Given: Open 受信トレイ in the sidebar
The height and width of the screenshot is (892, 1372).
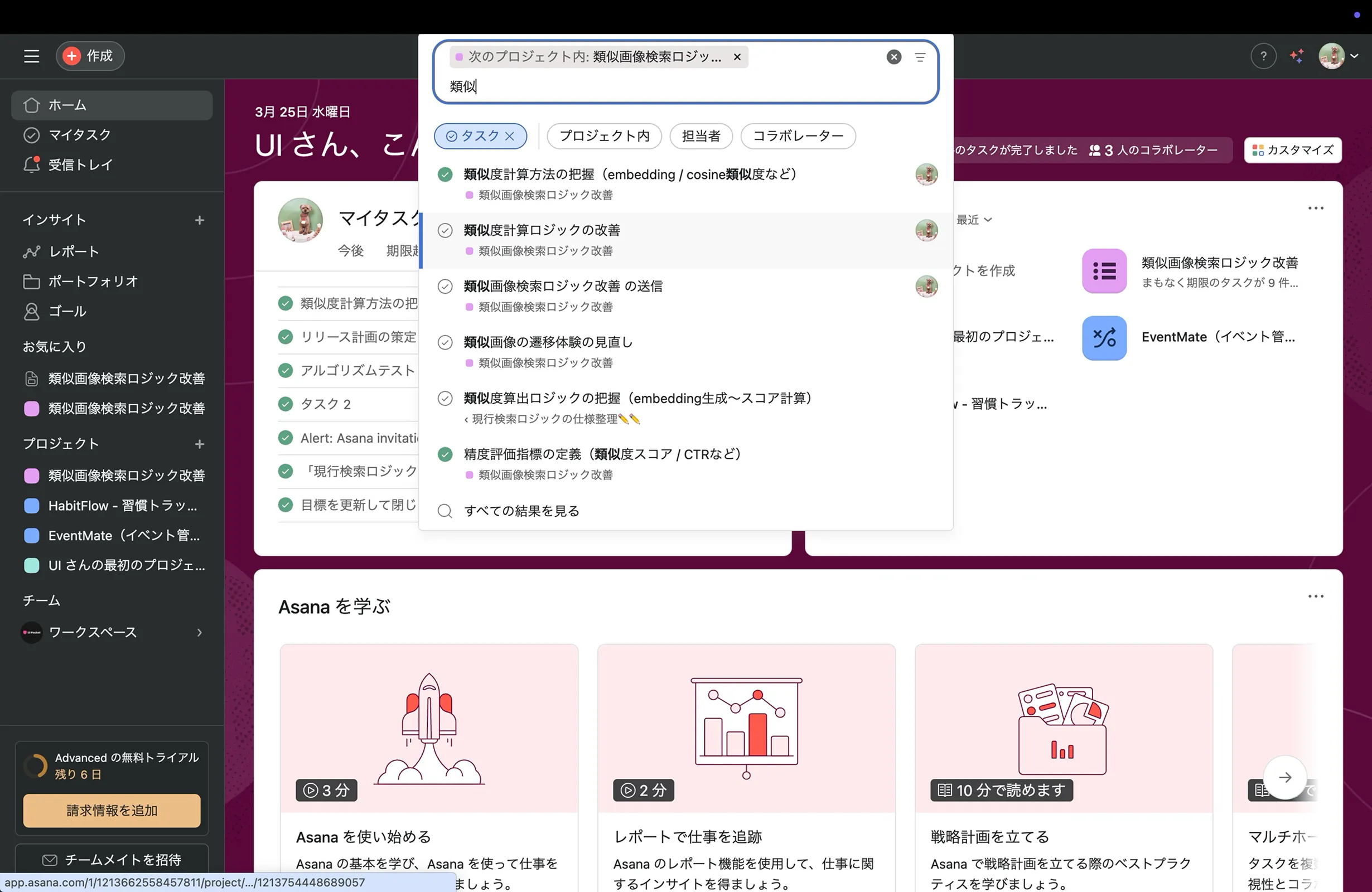Looking at the screenshot, I should pyautogui.click(x=112, y=165).
